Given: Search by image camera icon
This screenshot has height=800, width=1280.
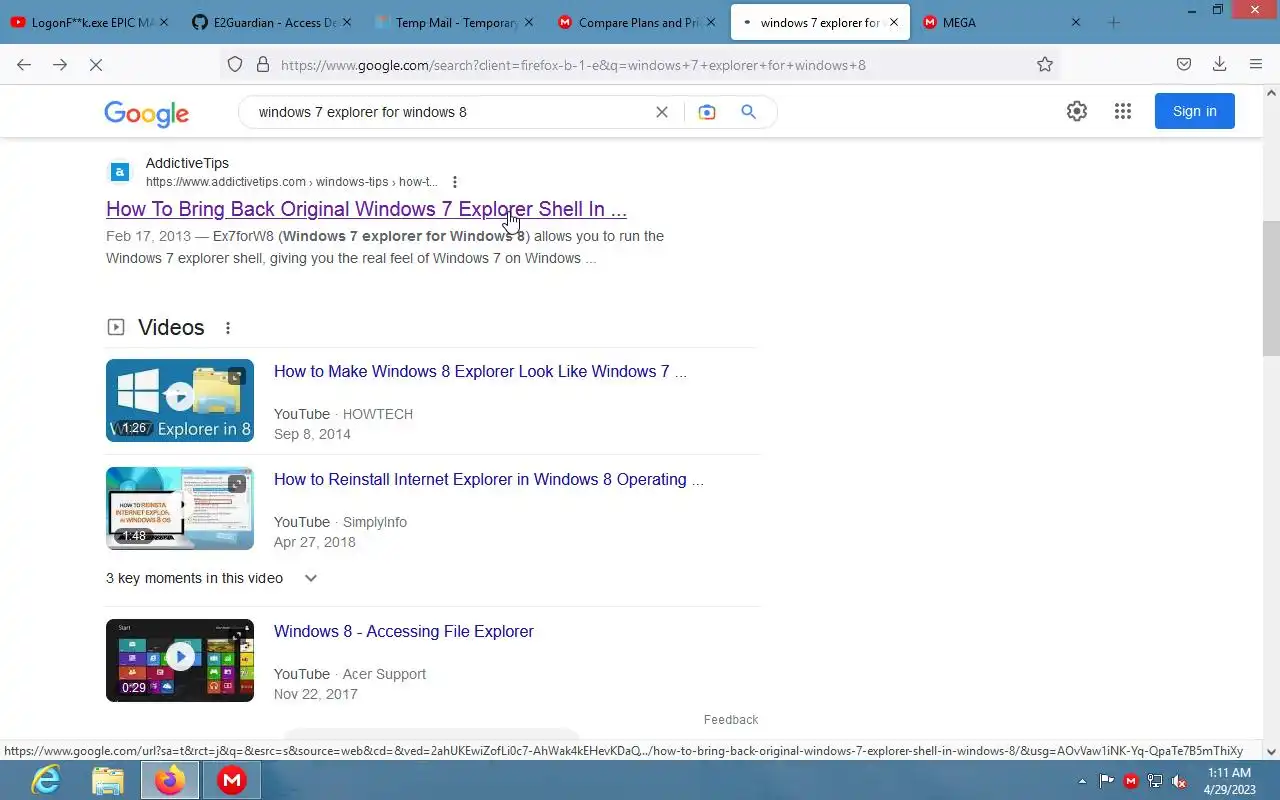Looking at the screenshot, I should [x=707, y=112].
